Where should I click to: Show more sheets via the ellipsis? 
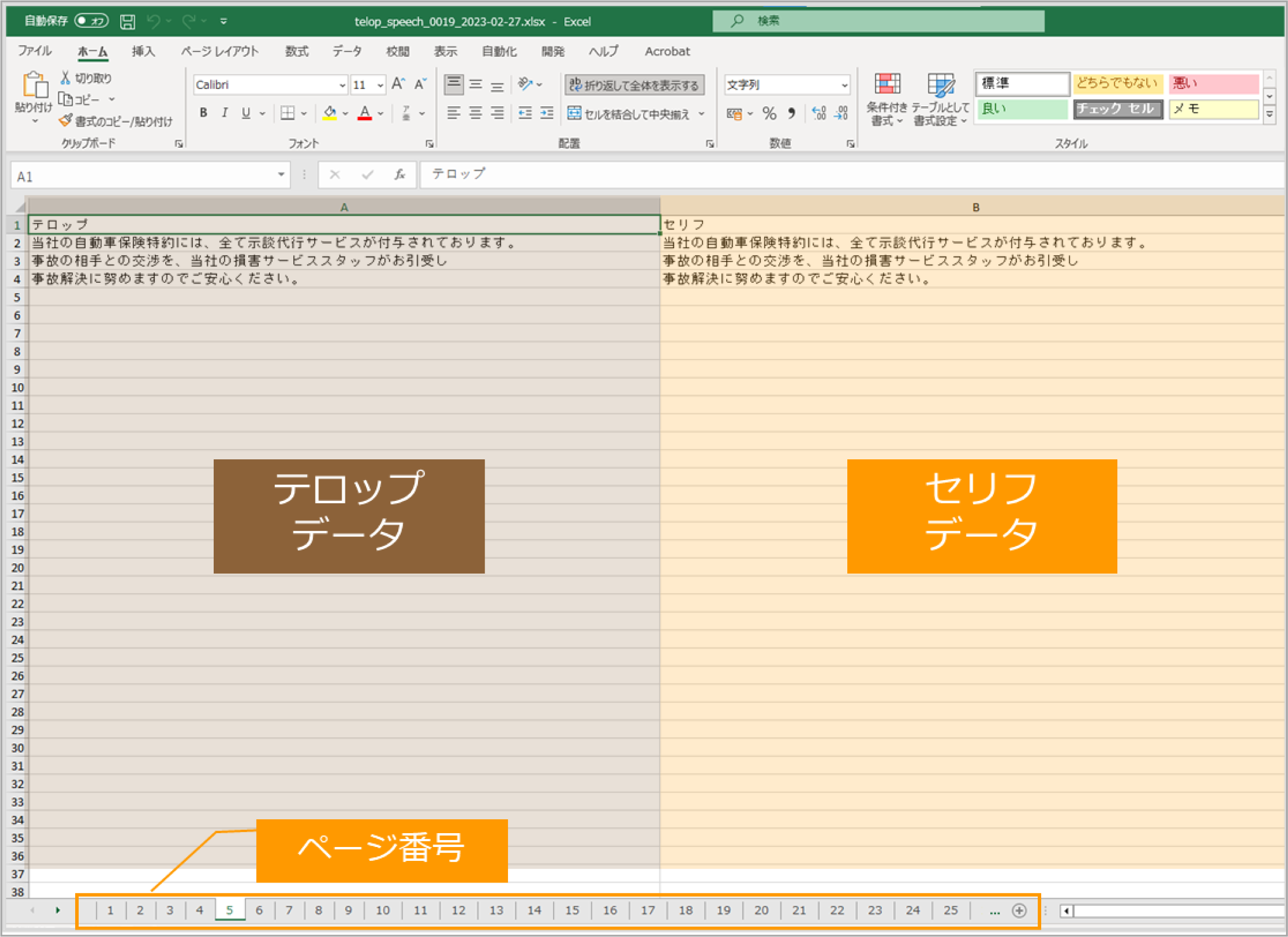tap(994, 911)
